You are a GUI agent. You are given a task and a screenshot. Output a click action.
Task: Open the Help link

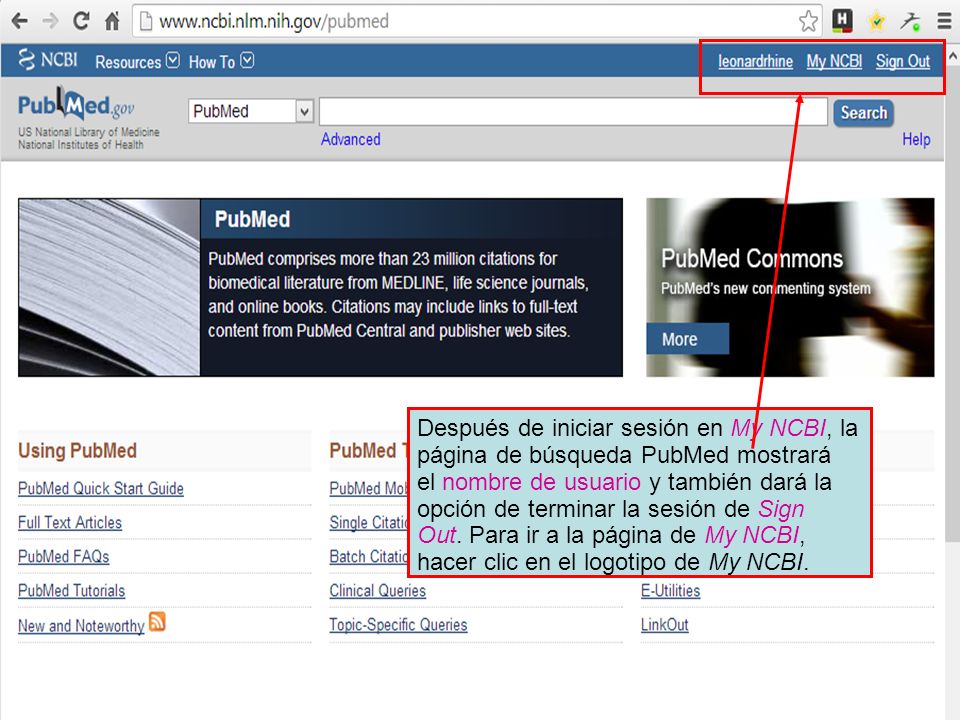[916, 140]
